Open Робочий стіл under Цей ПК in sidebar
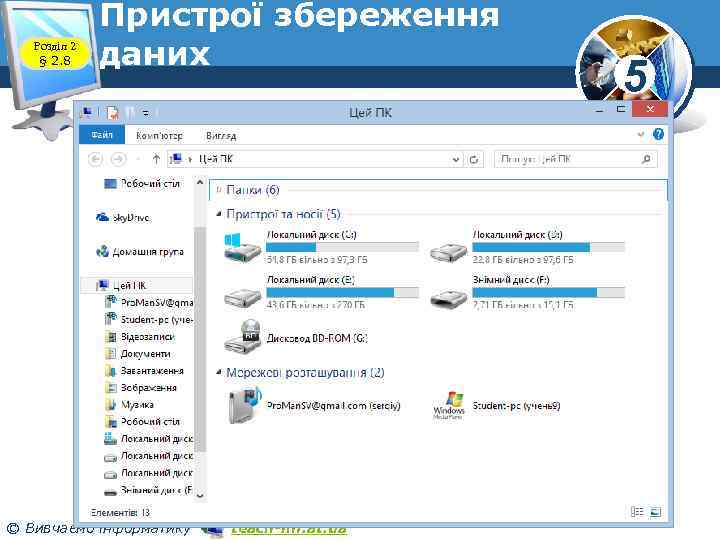The height and width of the screenshot is (540, 720). (x=142, y=422)
